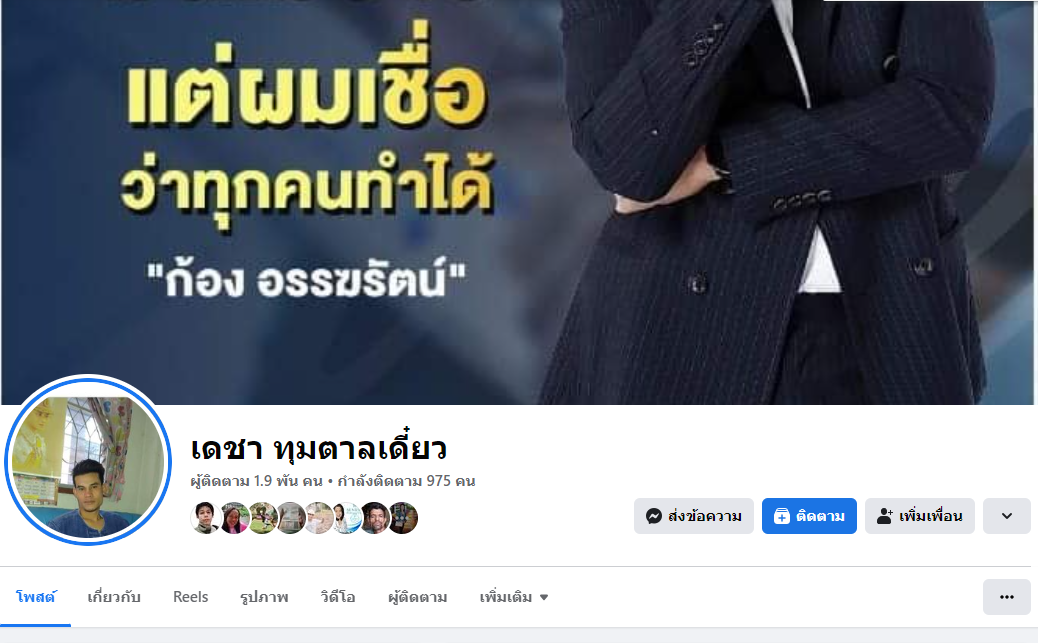This screenshot has height=643, width=1038.
Task: Open the circular profile picture
Action: tap(88, 461)
